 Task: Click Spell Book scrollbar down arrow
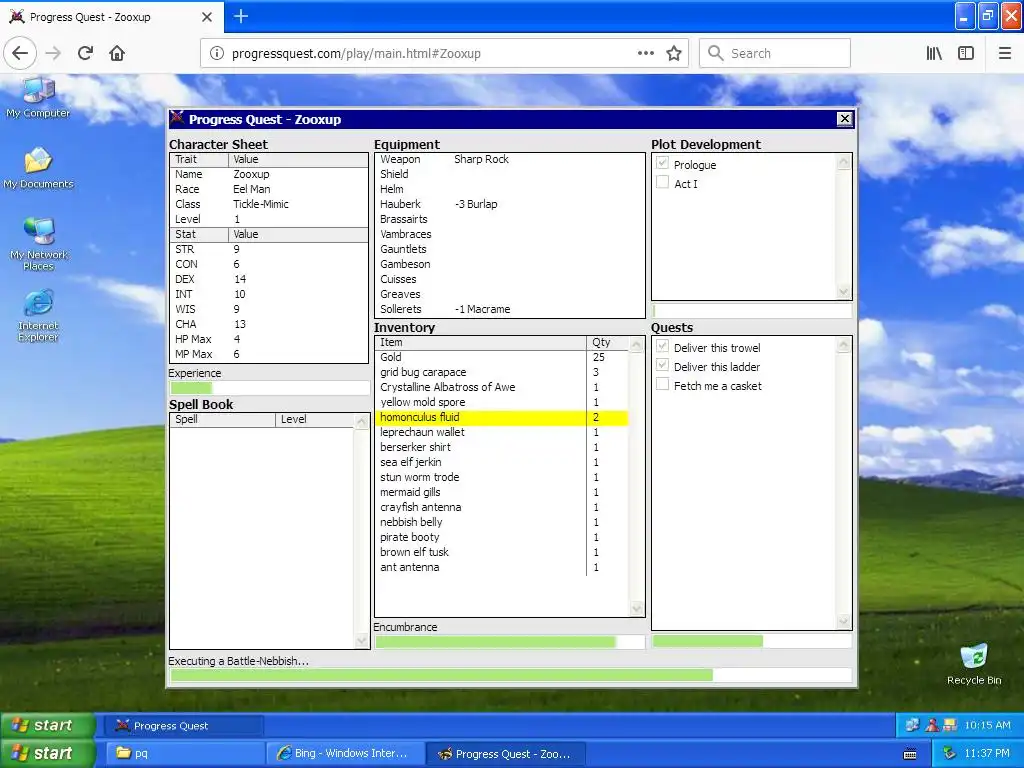361,641
